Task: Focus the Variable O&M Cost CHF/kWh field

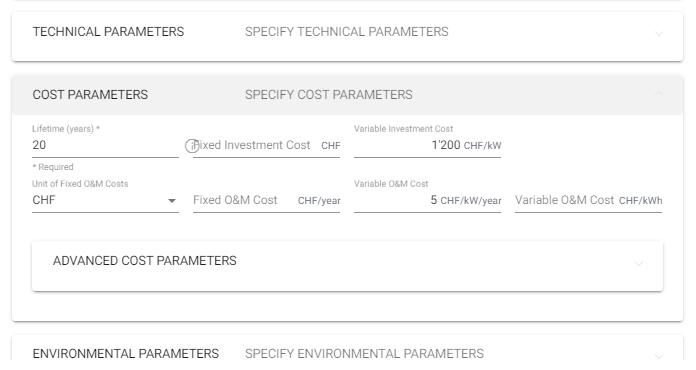Action: (588, 201)
